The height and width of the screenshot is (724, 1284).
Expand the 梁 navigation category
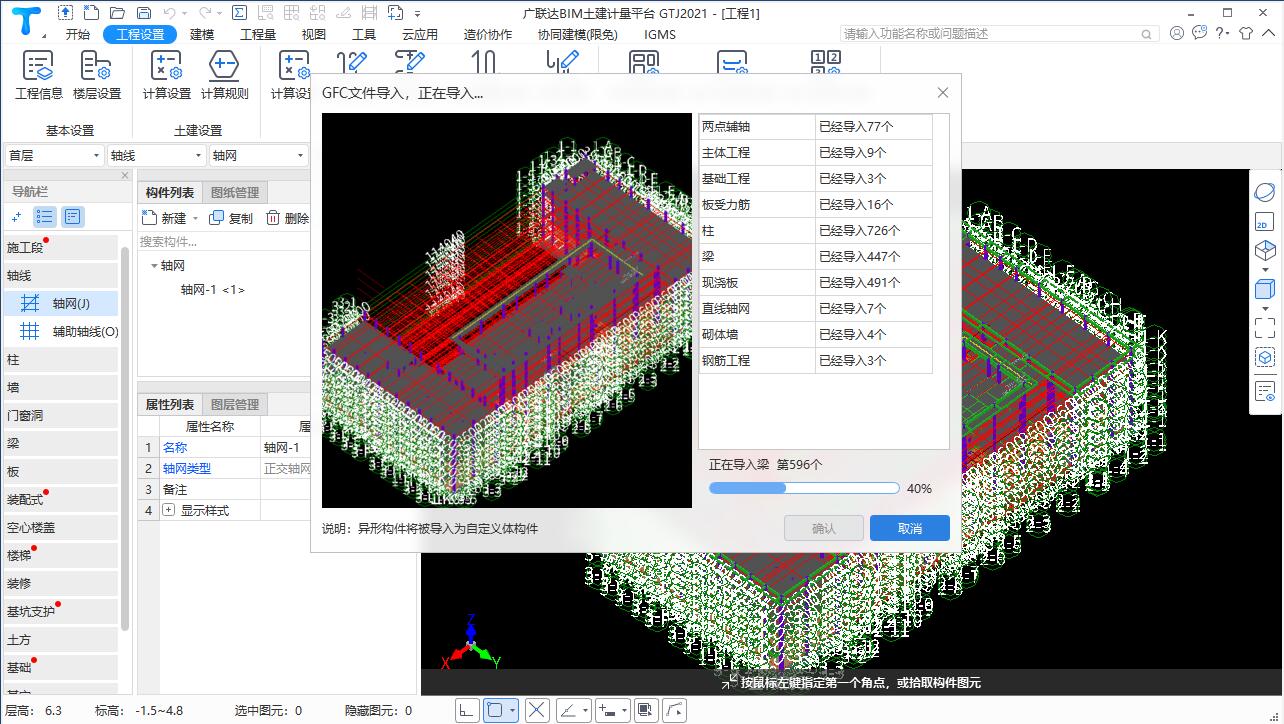[61, 443]
